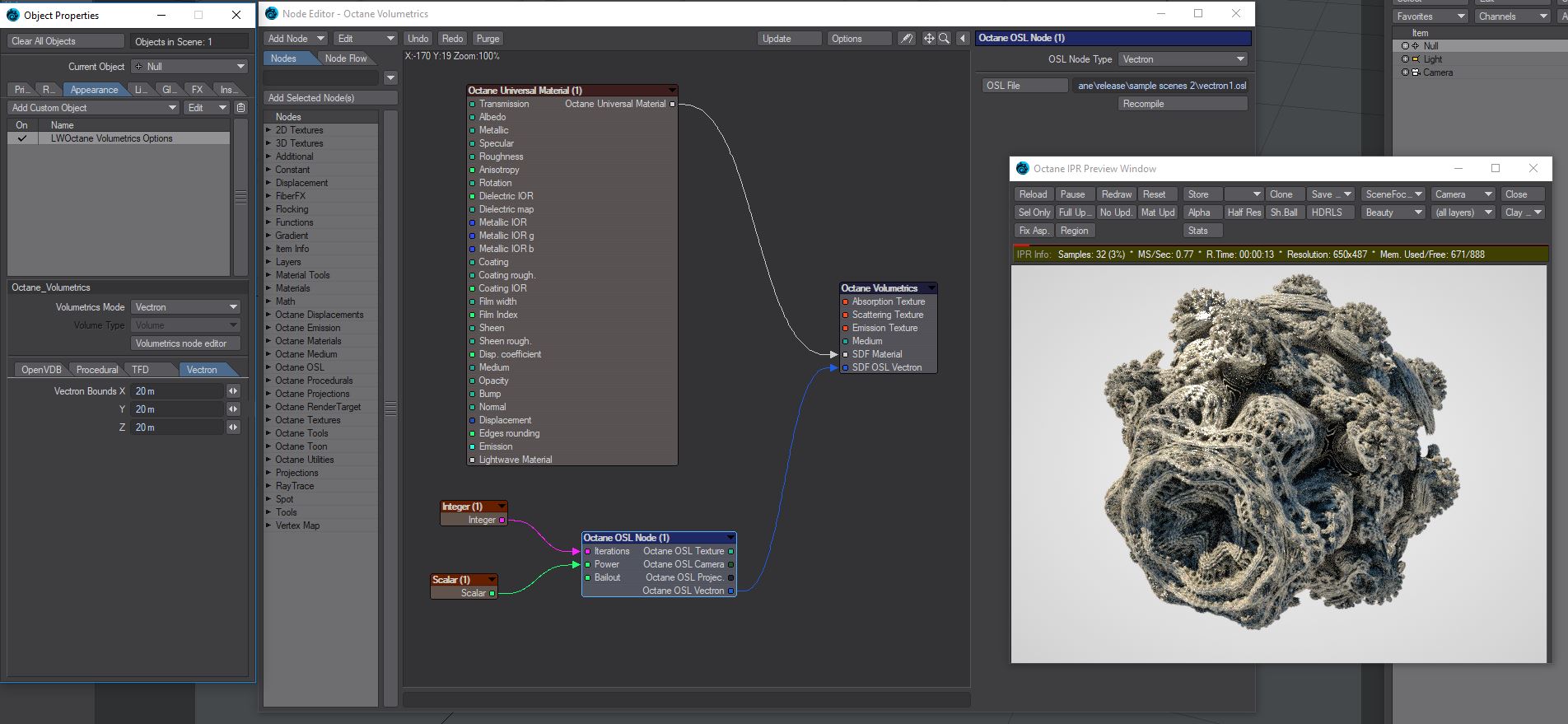Select the OpenVDB tab

click(x=41, y=370)
